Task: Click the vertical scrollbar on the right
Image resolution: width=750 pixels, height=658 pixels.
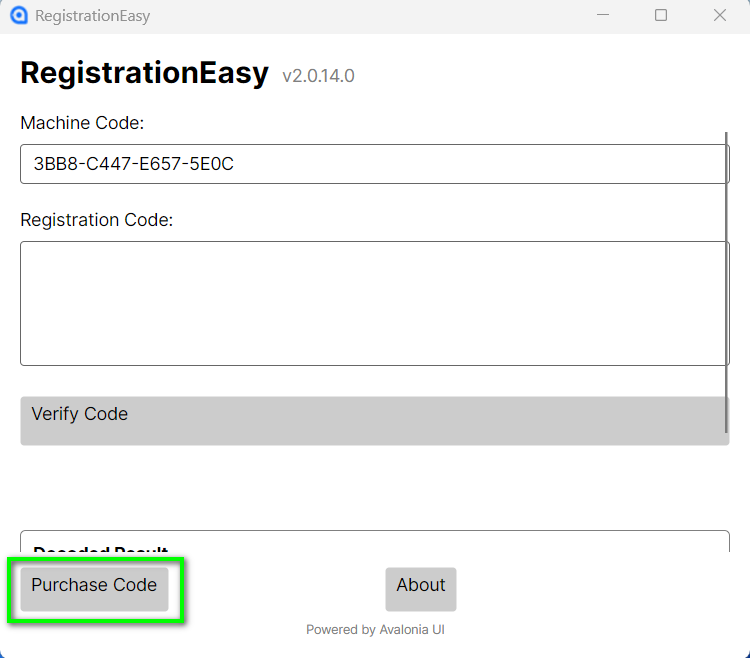Action: tap(727, 282)
